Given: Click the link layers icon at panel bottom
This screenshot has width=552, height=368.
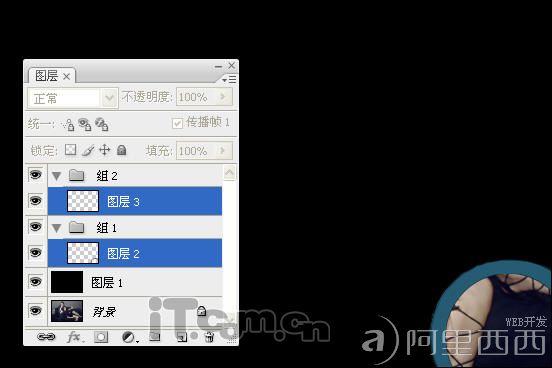Looking at the screenshot, I should [x=46, y=337].
